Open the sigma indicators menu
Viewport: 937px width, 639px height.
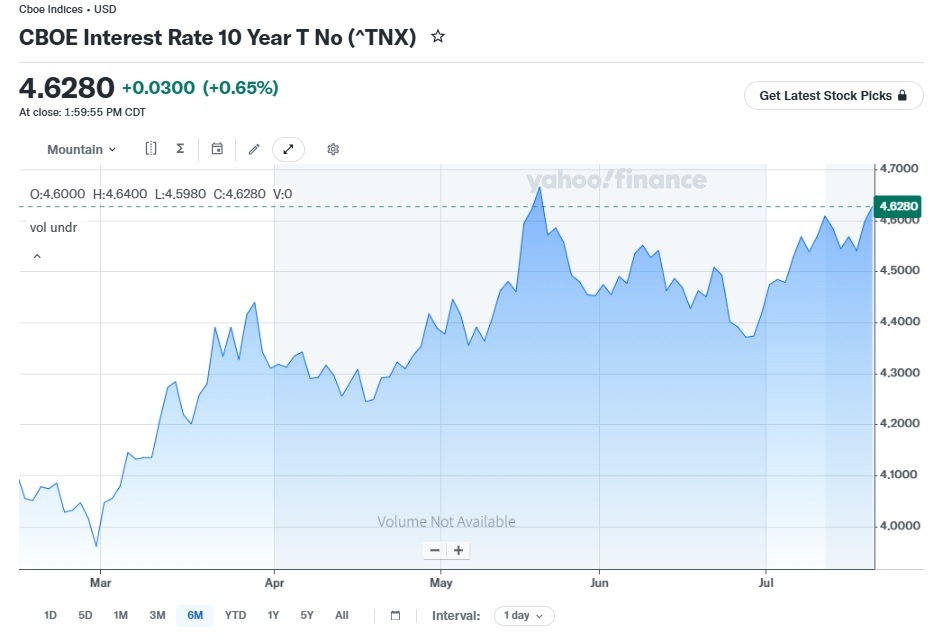tap(180, 148)
